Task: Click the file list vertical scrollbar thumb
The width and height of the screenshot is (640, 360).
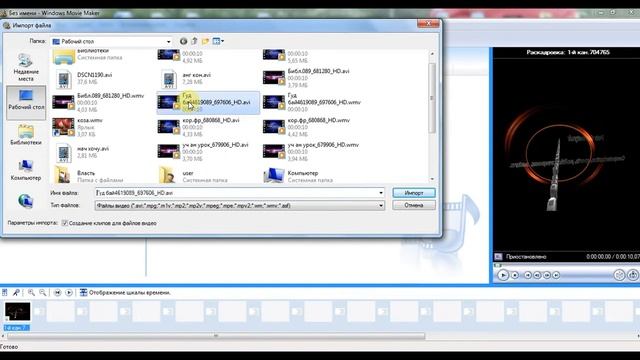Action: [x=432, y=98]
